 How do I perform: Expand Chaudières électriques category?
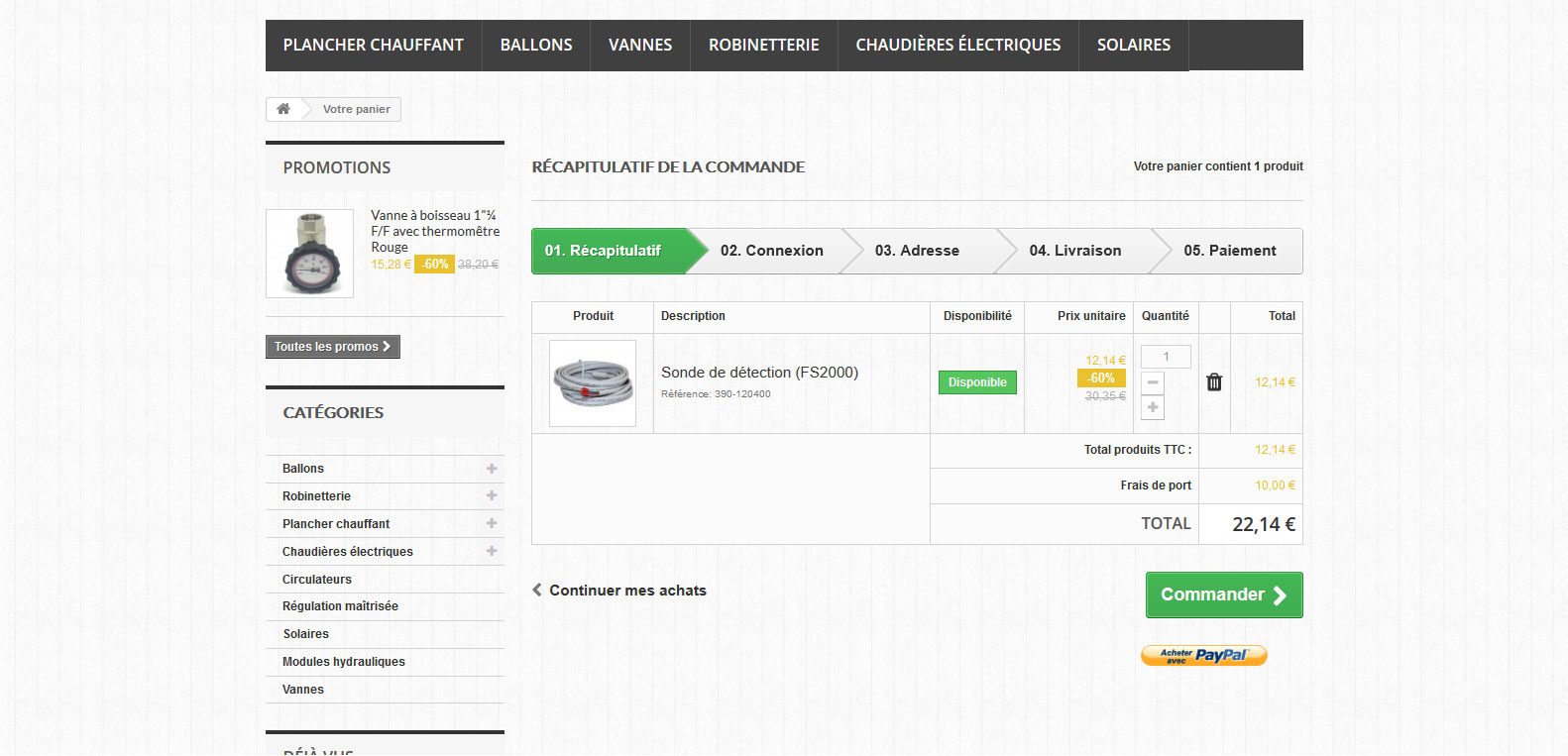(492, 551)
